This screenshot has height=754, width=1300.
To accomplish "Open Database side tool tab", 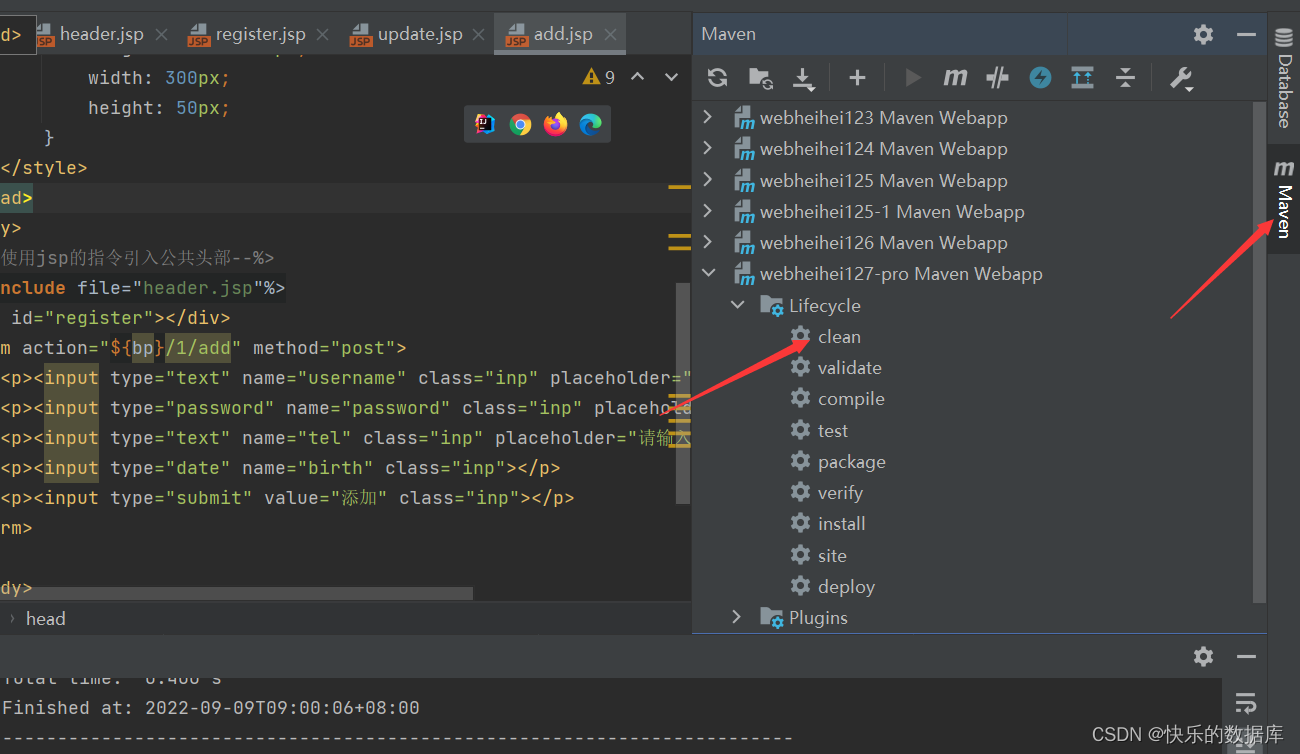I will click(x=1284, y=79).
